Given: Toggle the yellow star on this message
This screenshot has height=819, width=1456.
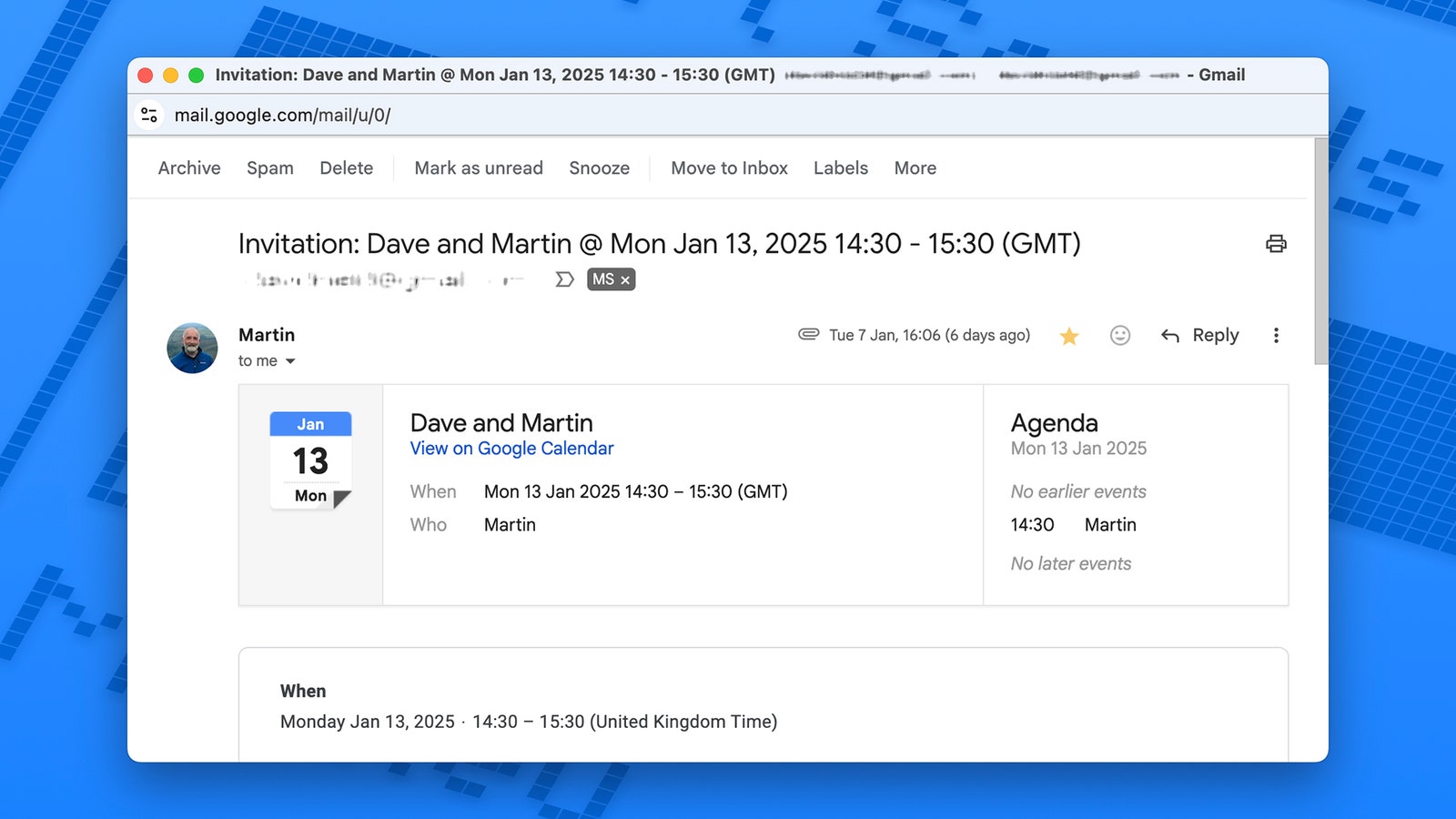Looking at the screenshot, I should point(1069,337).
